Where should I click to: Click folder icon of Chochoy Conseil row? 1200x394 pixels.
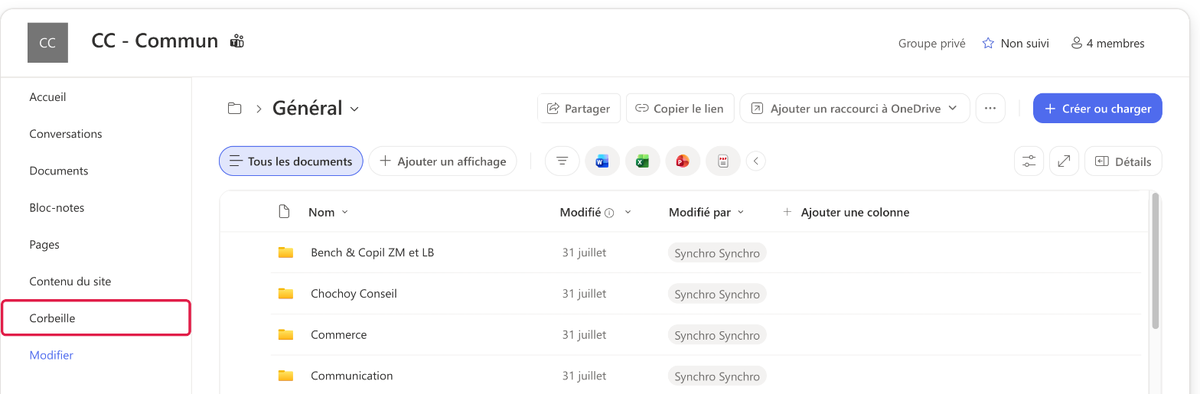click(286, 294)
